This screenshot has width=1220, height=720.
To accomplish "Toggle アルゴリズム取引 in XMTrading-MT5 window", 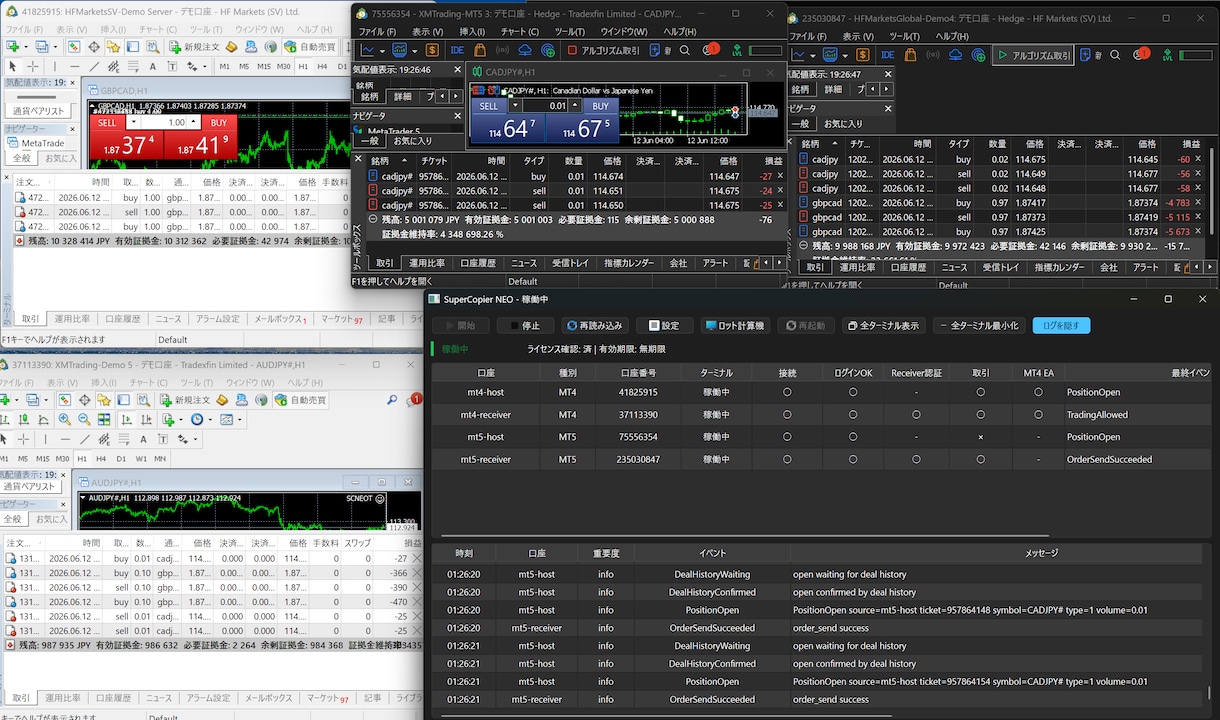I will (604, 50).
